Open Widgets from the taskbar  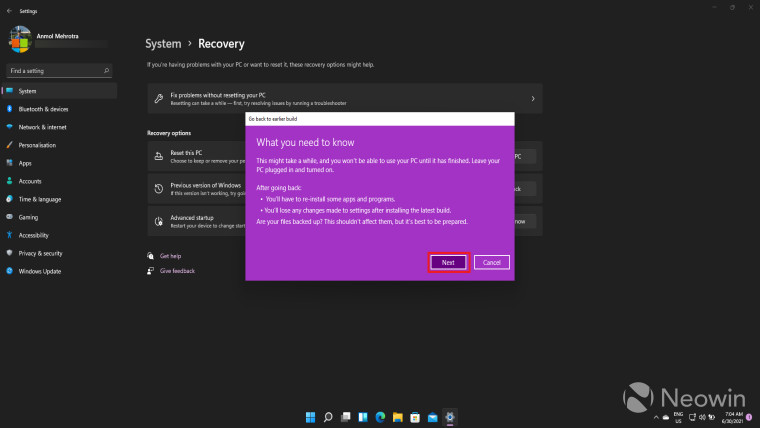[363, 417]
